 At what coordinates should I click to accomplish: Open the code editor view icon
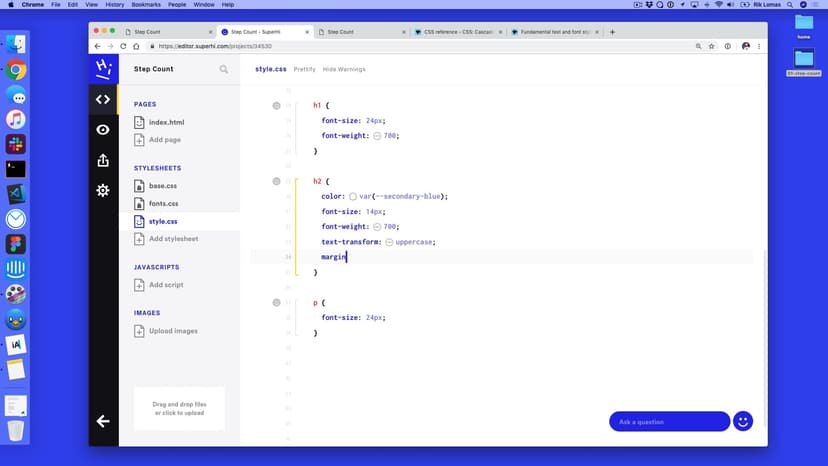[x=102, y=99]
